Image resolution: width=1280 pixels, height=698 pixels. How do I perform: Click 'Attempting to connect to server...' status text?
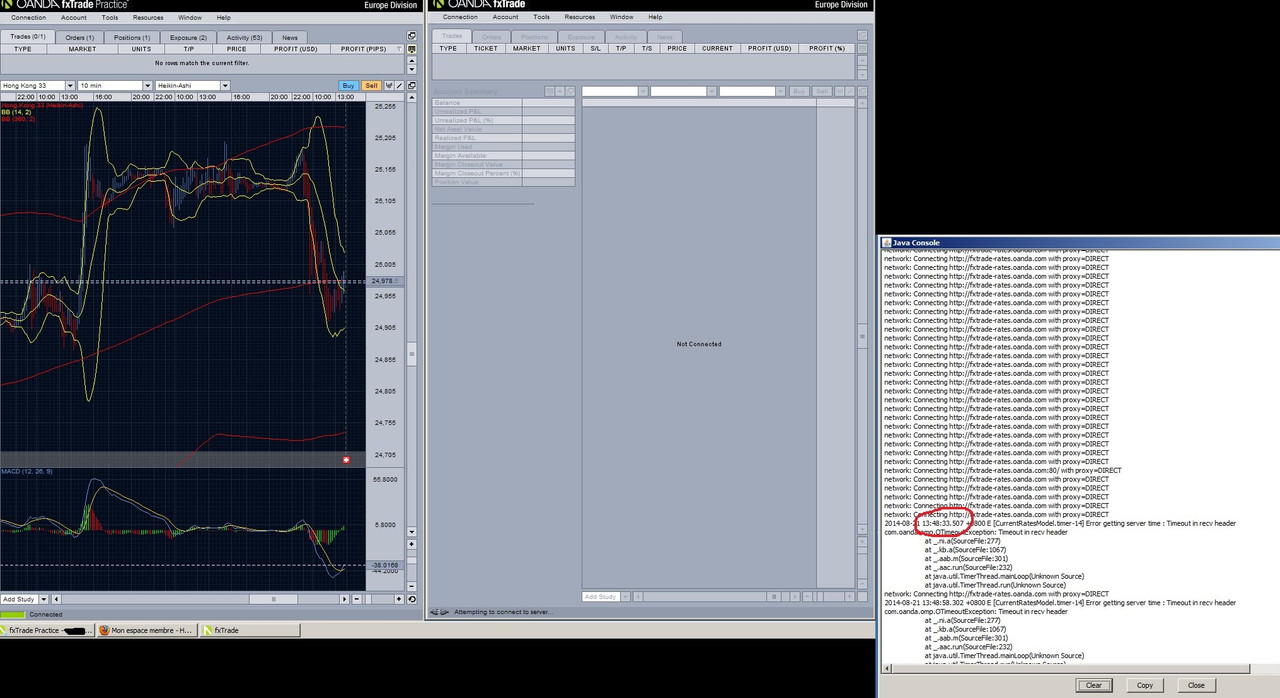pyautogui.click(x=502, y=612)
